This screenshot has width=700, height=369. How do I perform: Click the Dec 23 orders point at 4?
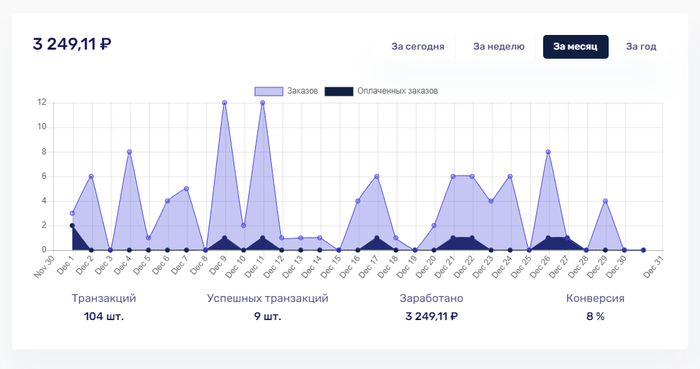tap(491, 201)
